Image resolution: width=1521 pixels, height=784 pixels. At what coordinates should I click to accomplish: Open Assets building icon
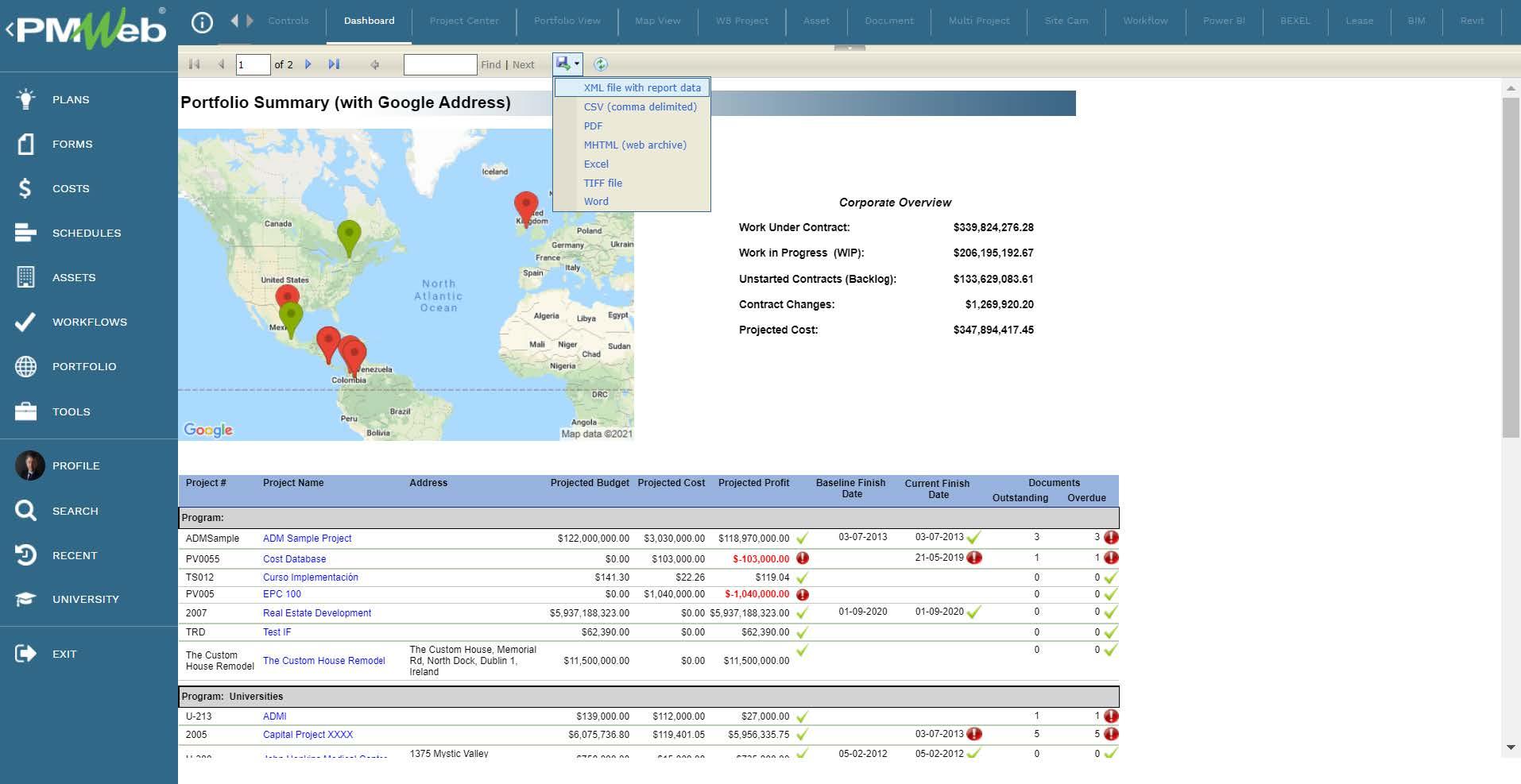pyautogui.click(x=25, y=277)
